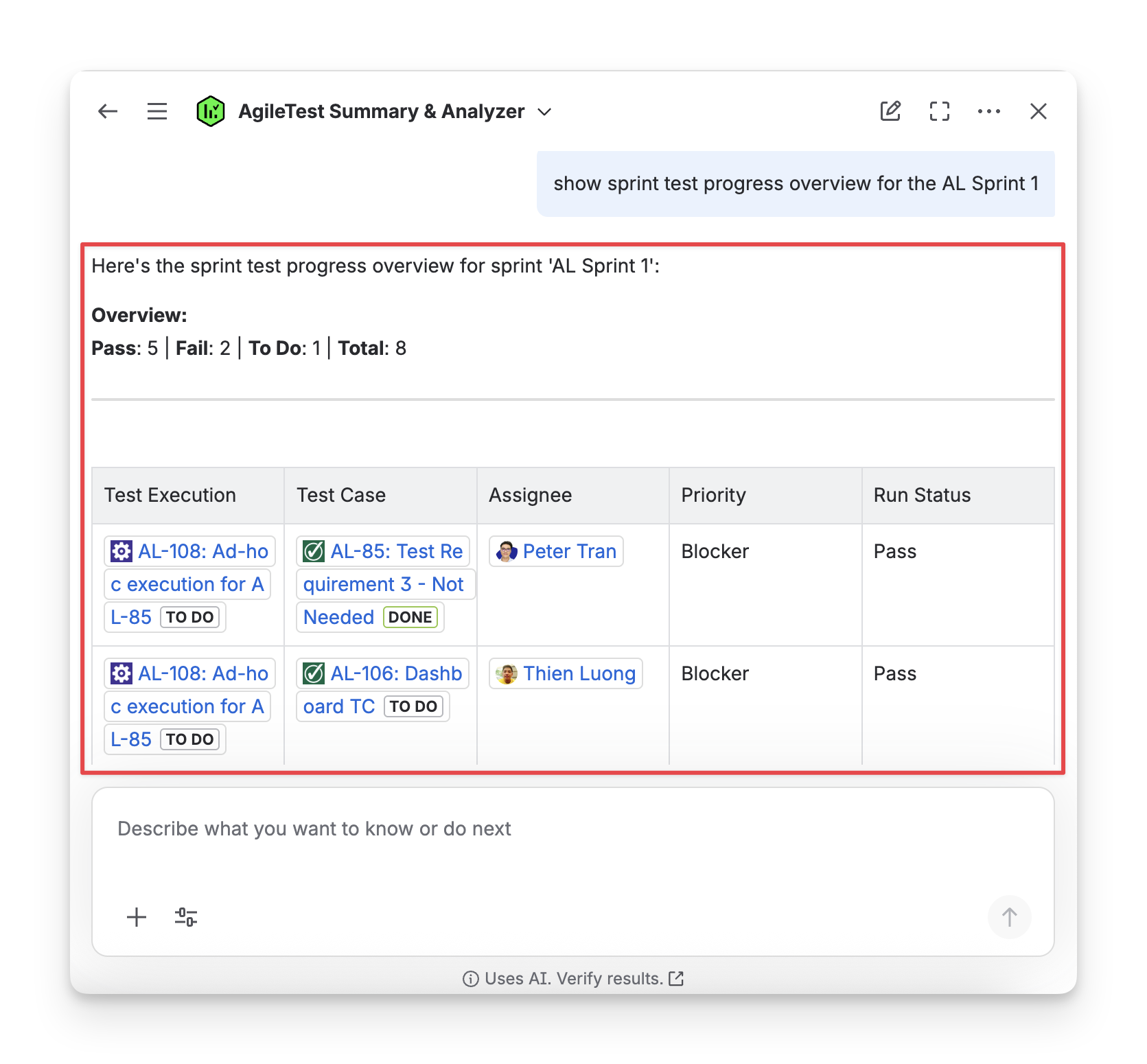Open the AgileTest Summary & Analyzer title dropdown
This screenshot has height=1064, width=1147.
click(381, 111)
